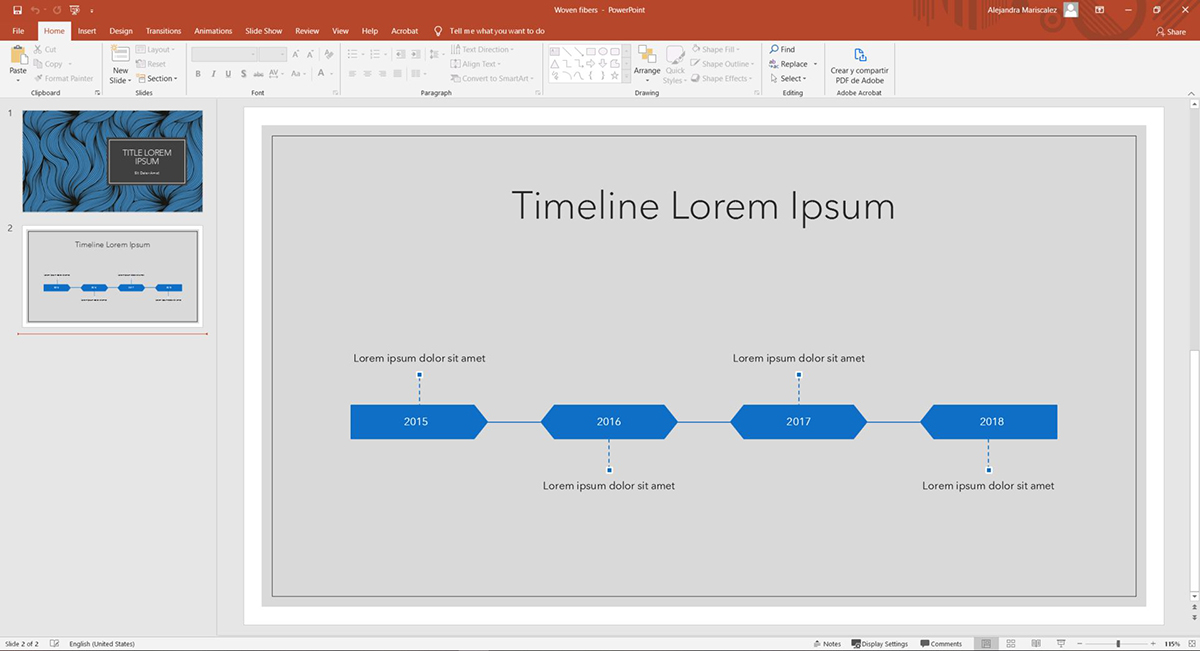Toggle the Notes pane in status bar
The height and width of the screenshot is (651, 1200).
pyautogui.click(x=827, y=644)
